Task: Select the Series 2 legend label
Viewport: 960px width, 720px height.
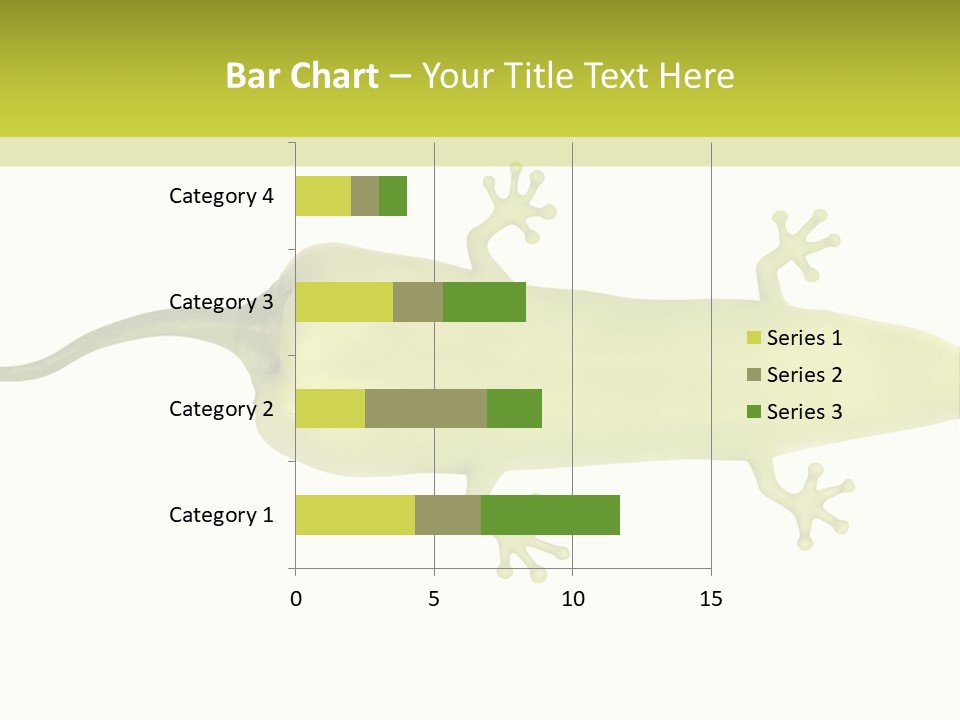Action: [804, 374]
